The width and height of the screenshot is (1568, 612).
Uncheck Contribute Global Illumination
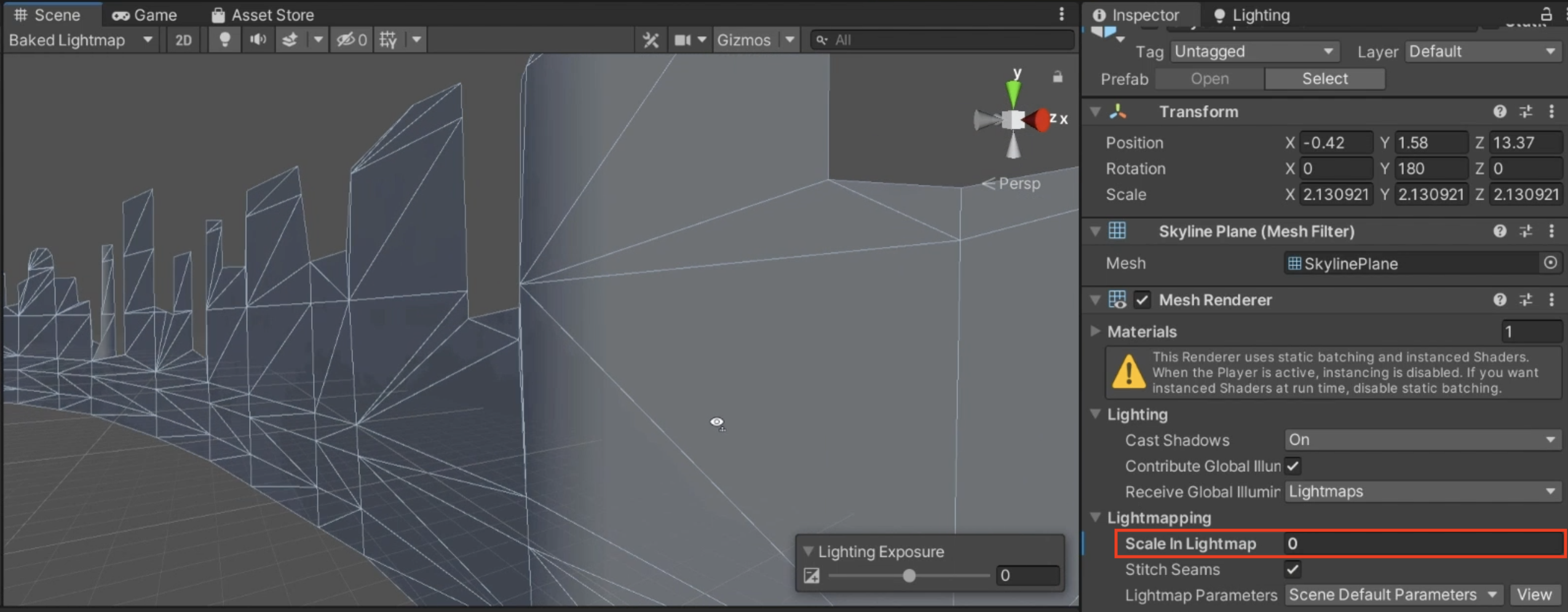click(1293, 466)
